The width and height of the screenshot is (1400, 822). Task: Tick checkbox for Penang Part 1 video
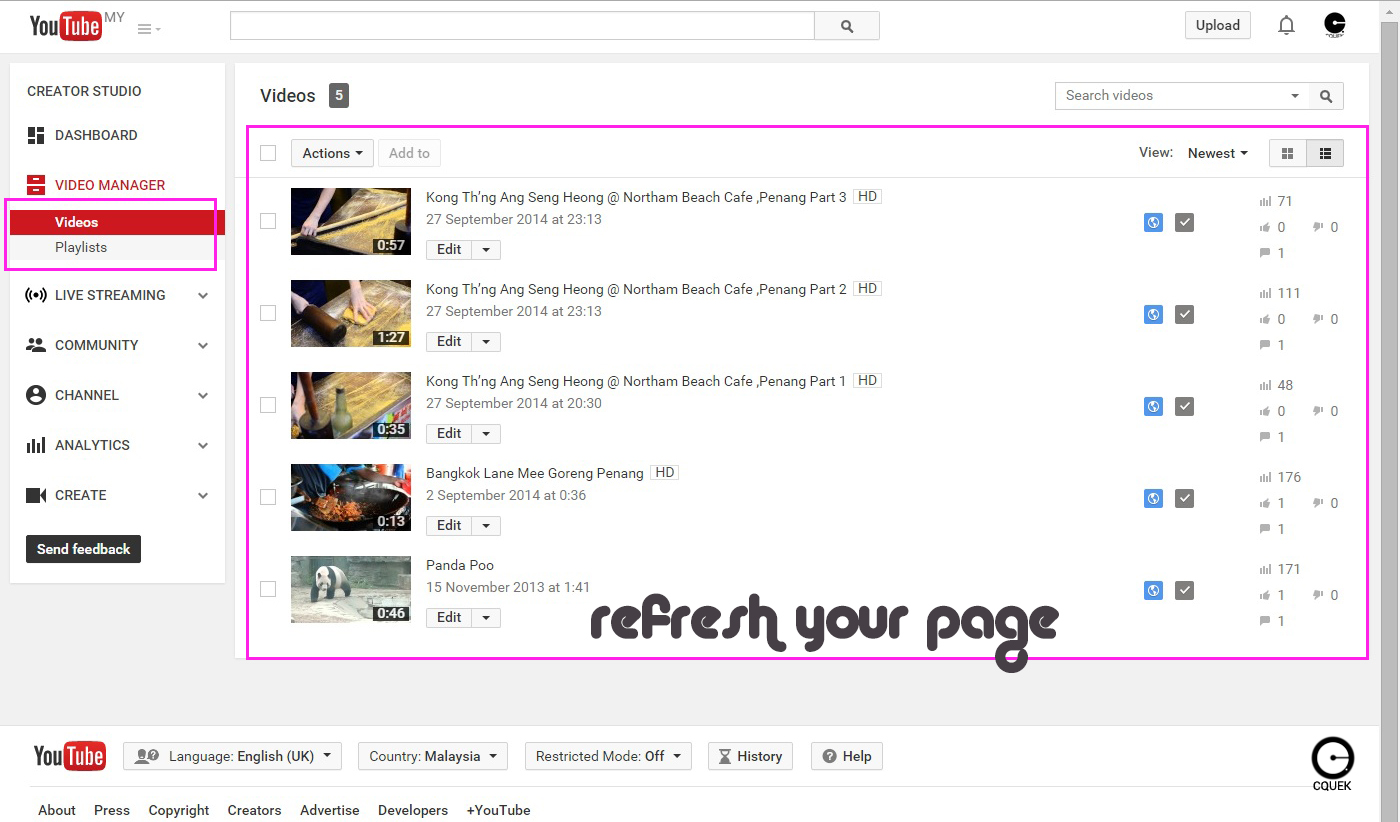(x=268, y=405)
